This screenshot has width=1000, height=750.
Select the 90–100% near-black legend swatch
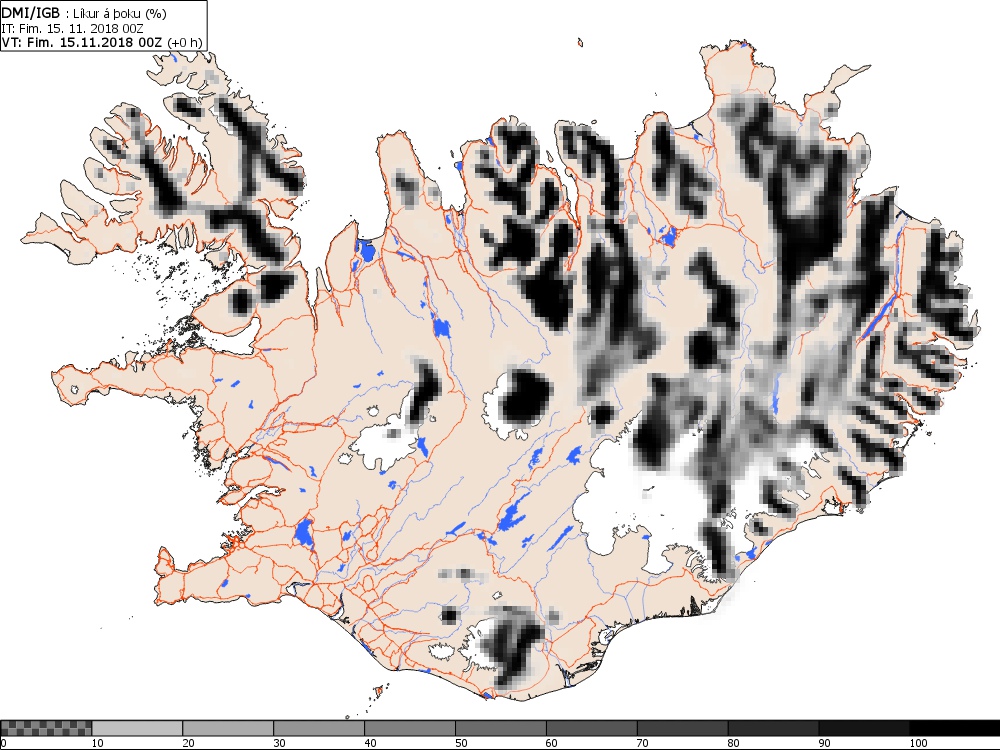864,728
